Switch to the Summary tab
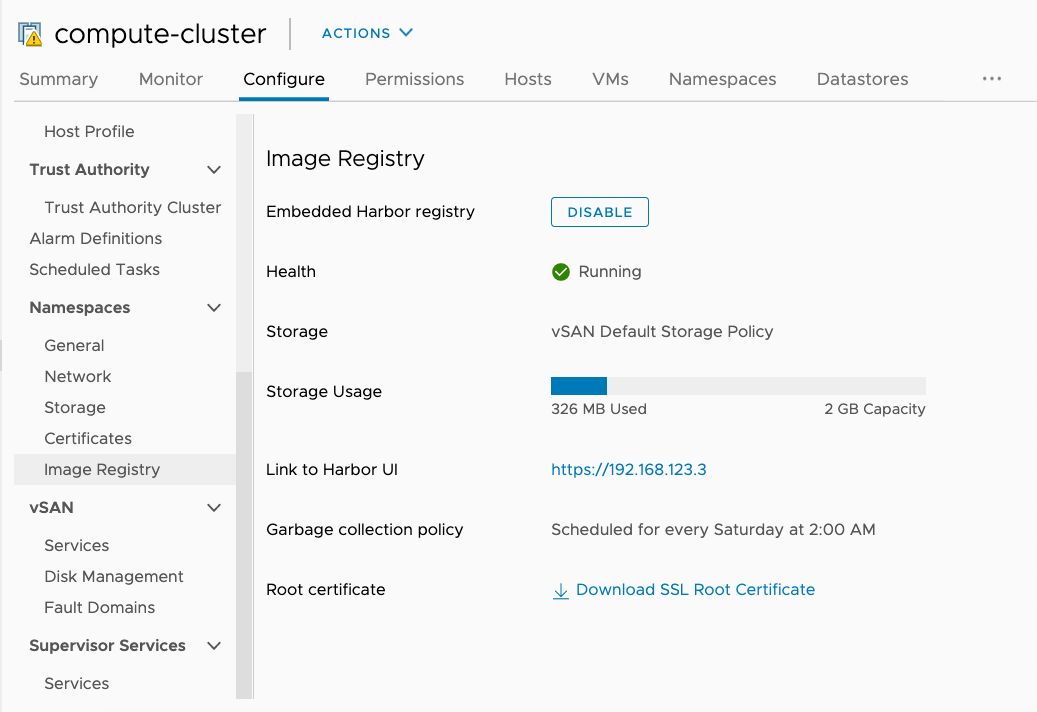 click(59, 79)
